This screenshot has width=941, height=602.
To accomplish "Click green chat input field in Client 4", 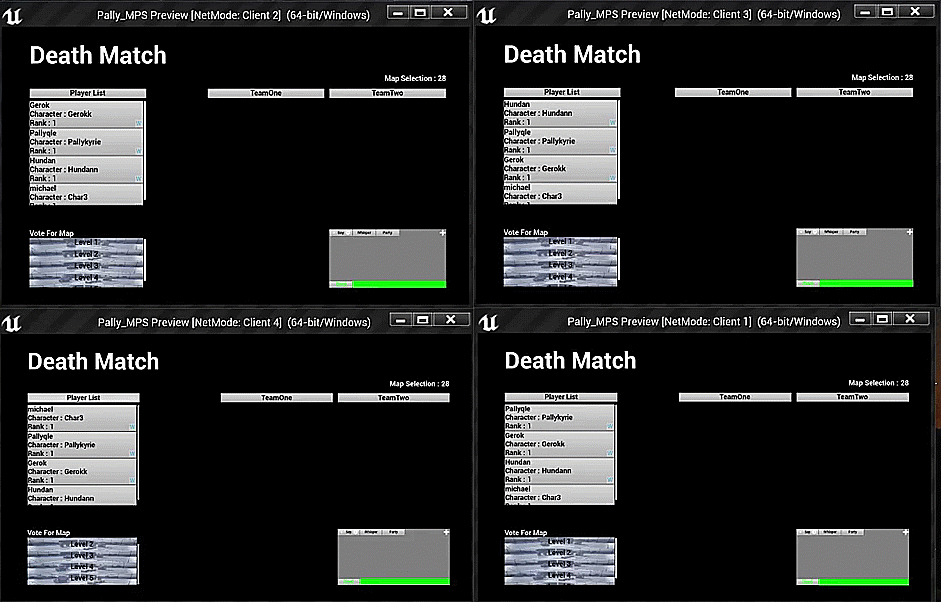I will (404, 582).
